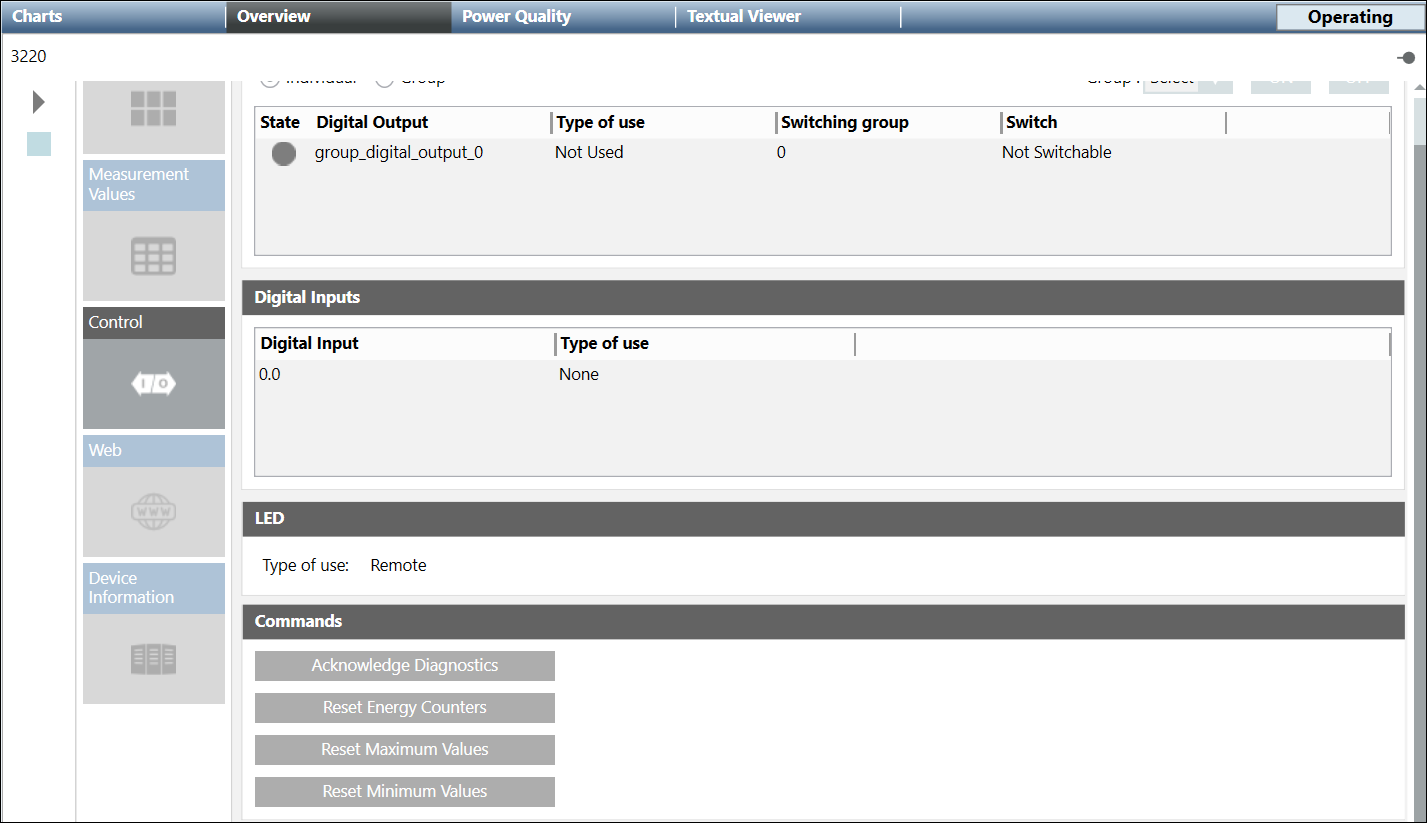Image resolution: width=1427 pixels, height=823 pixels.
Task: Open the Device Information book icon
Action: (154, 659)
